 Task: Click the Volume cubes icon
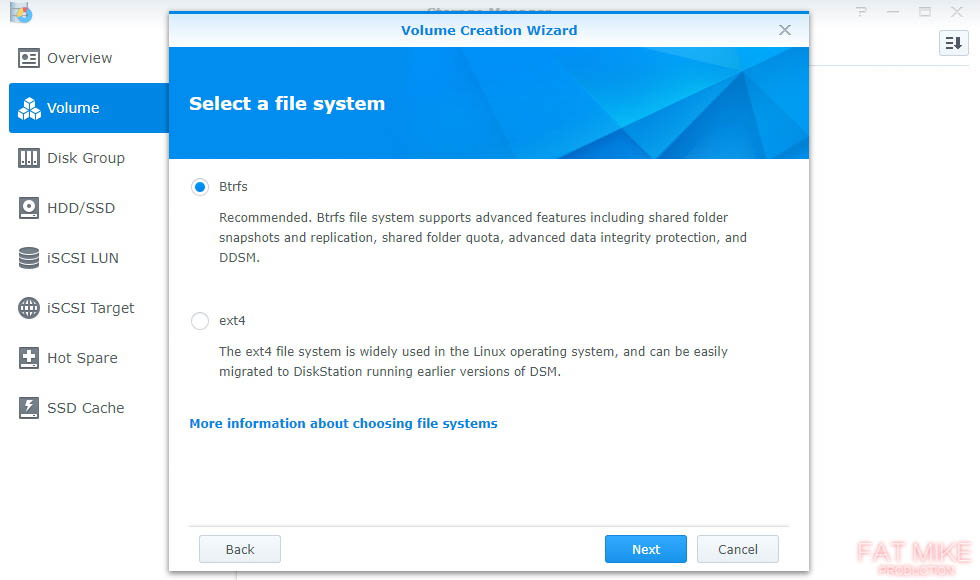pos(29,108)
